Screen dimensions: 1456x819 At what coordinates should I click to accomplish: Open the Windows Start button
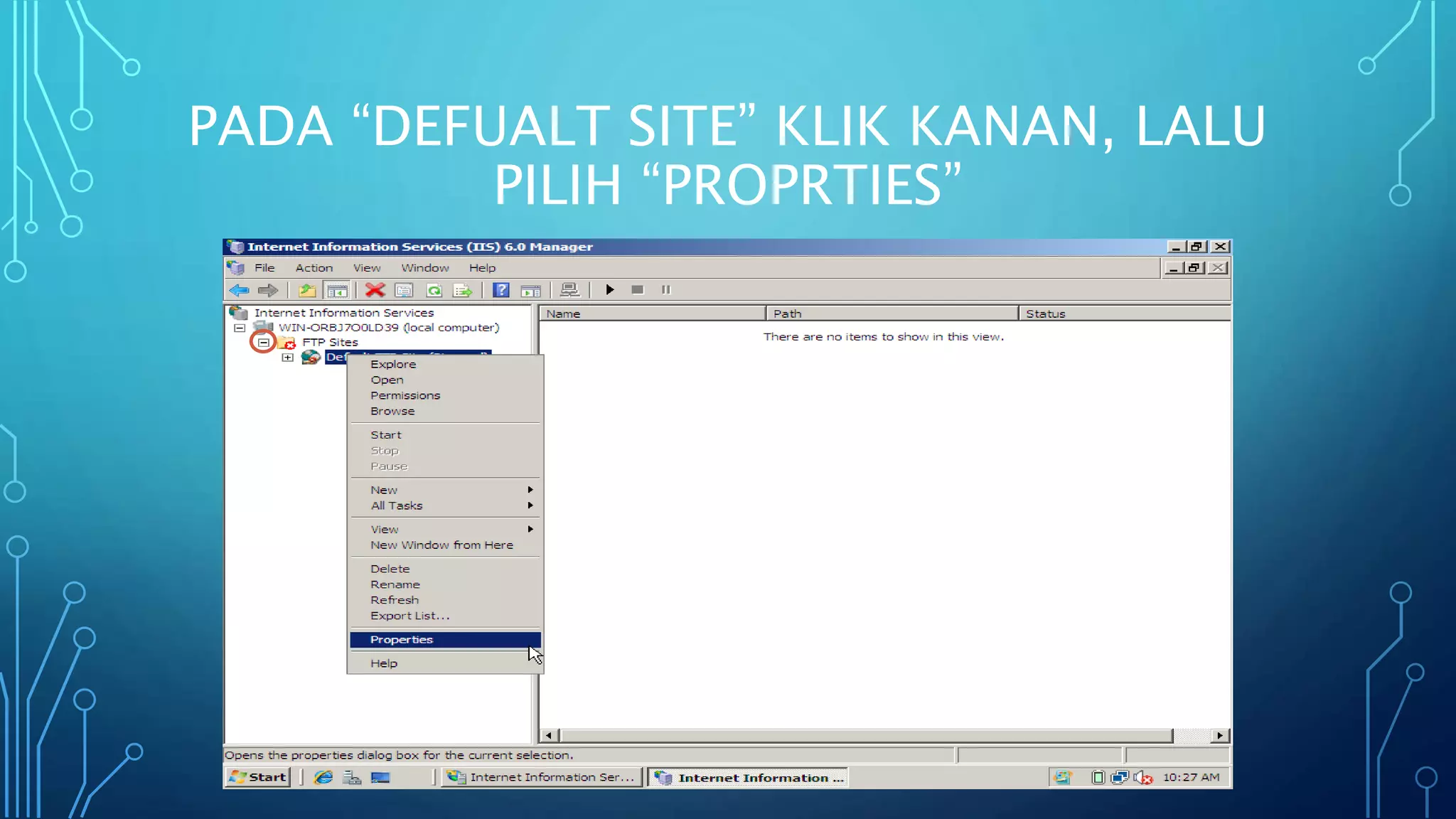tap(258, 777)
